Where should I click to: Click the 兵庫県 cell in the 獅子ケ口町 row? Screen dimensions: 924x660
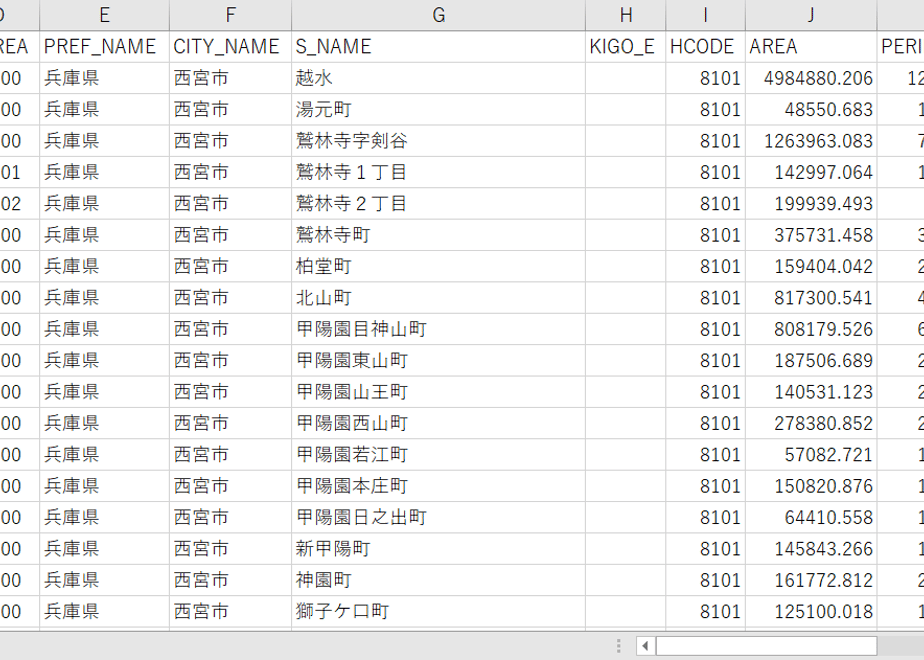pos(104,612)
